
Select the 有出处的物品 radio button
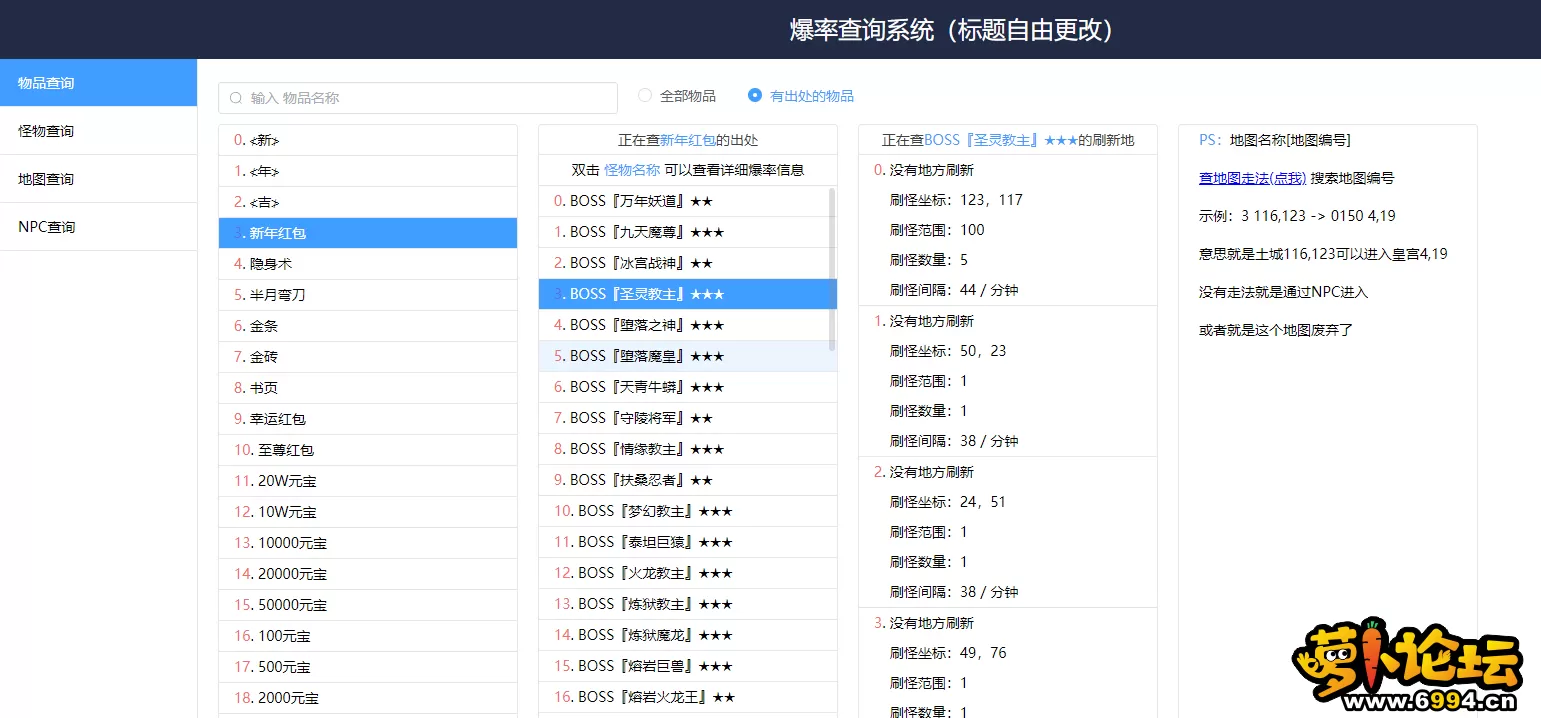click(755, 95)
